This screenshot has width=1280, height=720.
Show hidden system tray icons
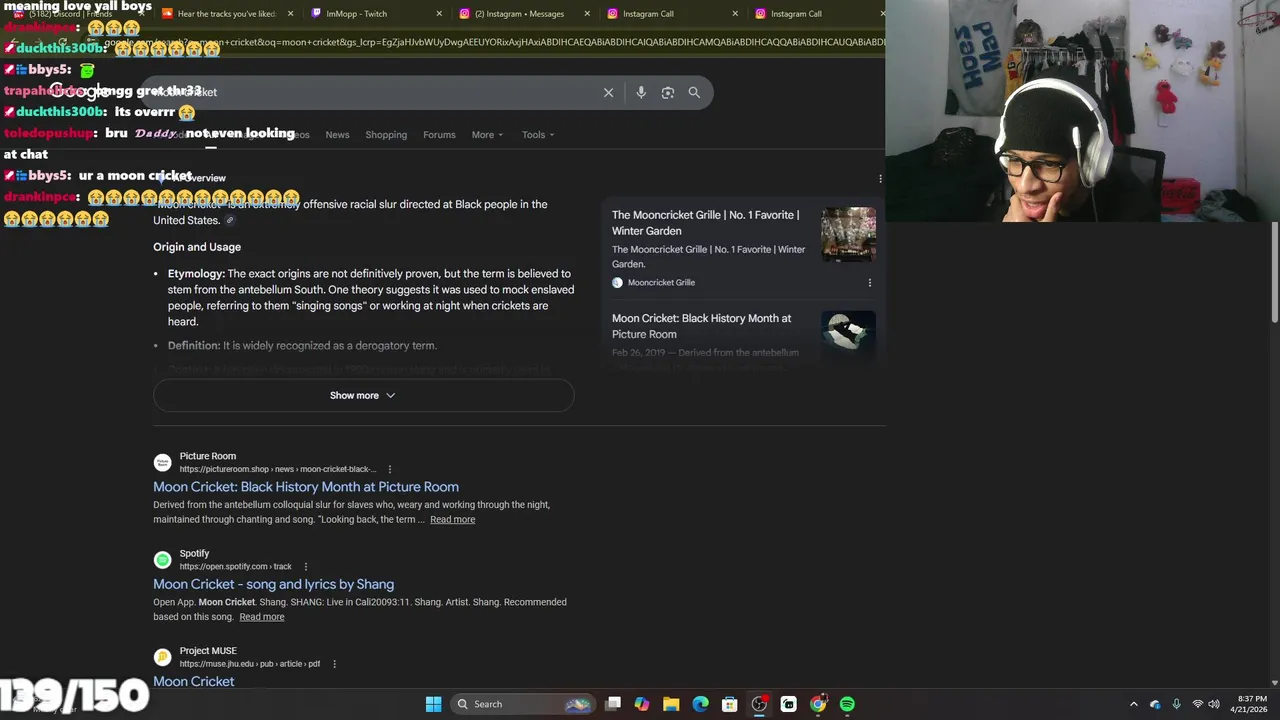point(1133,704)
